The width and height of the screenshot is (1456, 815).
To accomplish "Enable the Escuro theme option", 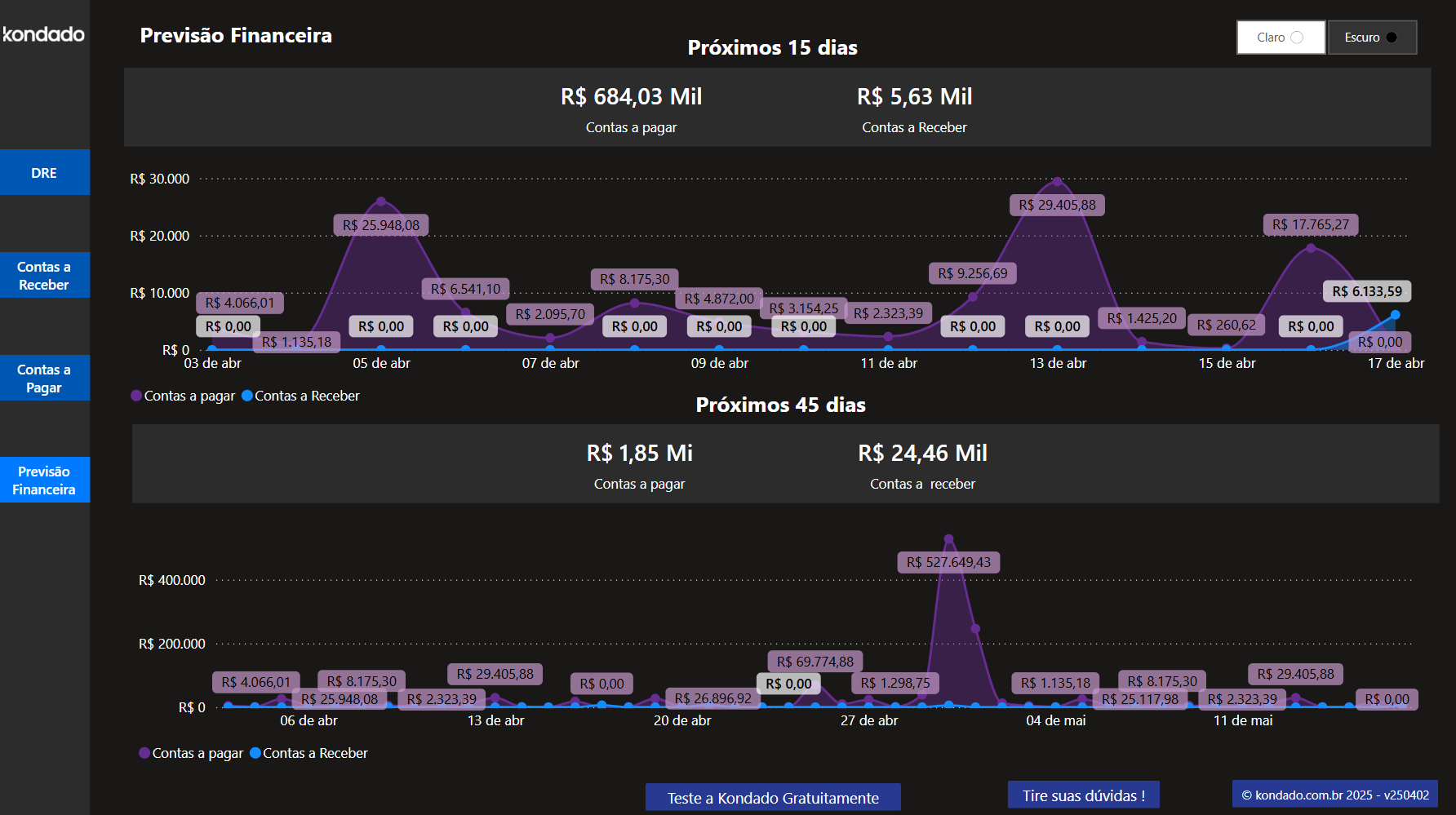I will [1372, 37].
